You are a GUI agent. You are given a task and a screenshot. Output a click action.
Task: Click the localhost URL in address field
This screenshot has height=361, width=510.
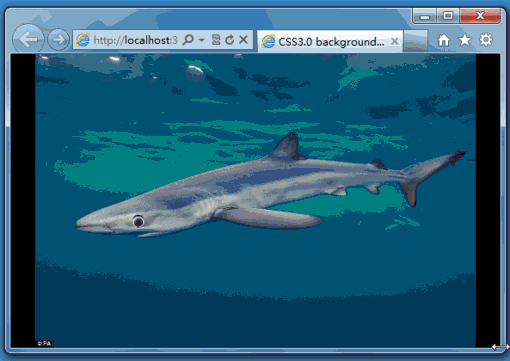tap(135, 40)
